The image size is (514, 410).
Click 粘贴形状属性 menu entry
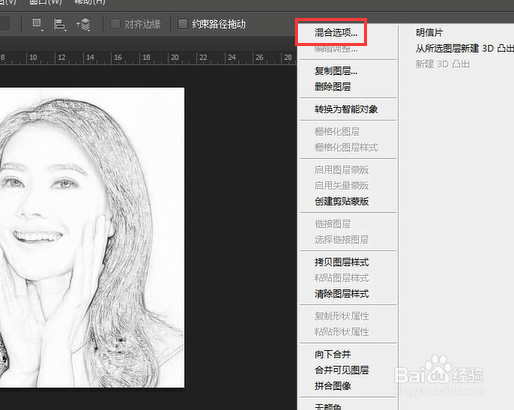pos(341,332)
